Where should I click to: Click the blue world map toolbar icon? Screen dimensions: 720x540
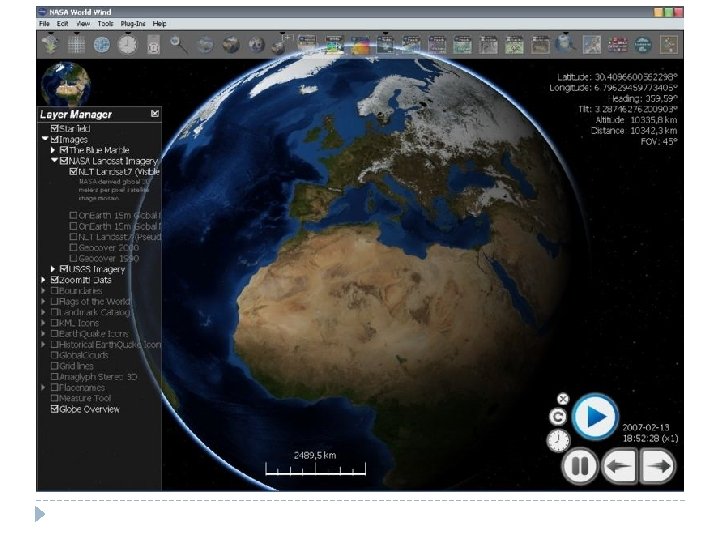592,45
